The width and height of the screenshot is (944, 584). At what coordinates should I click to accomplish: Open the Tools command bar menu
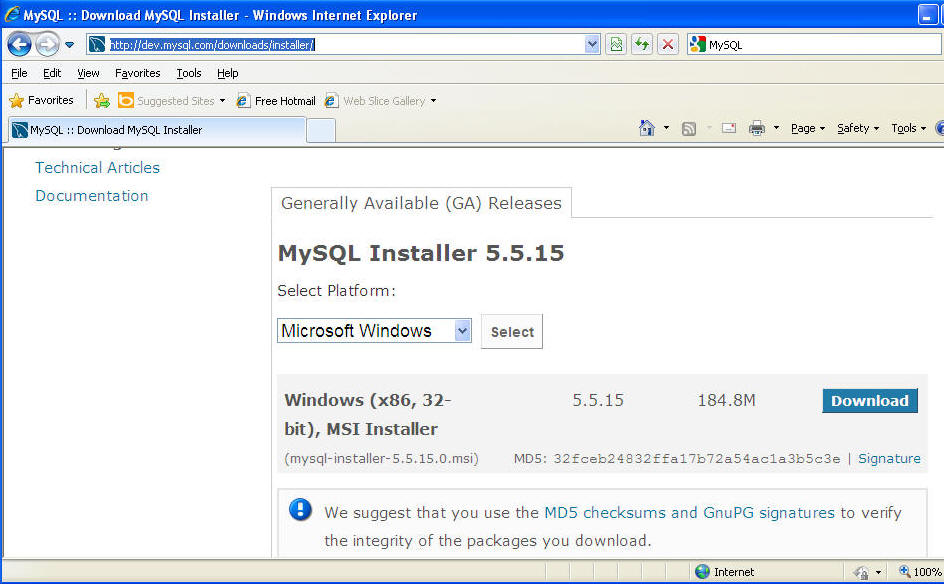[x=908, y=128]
